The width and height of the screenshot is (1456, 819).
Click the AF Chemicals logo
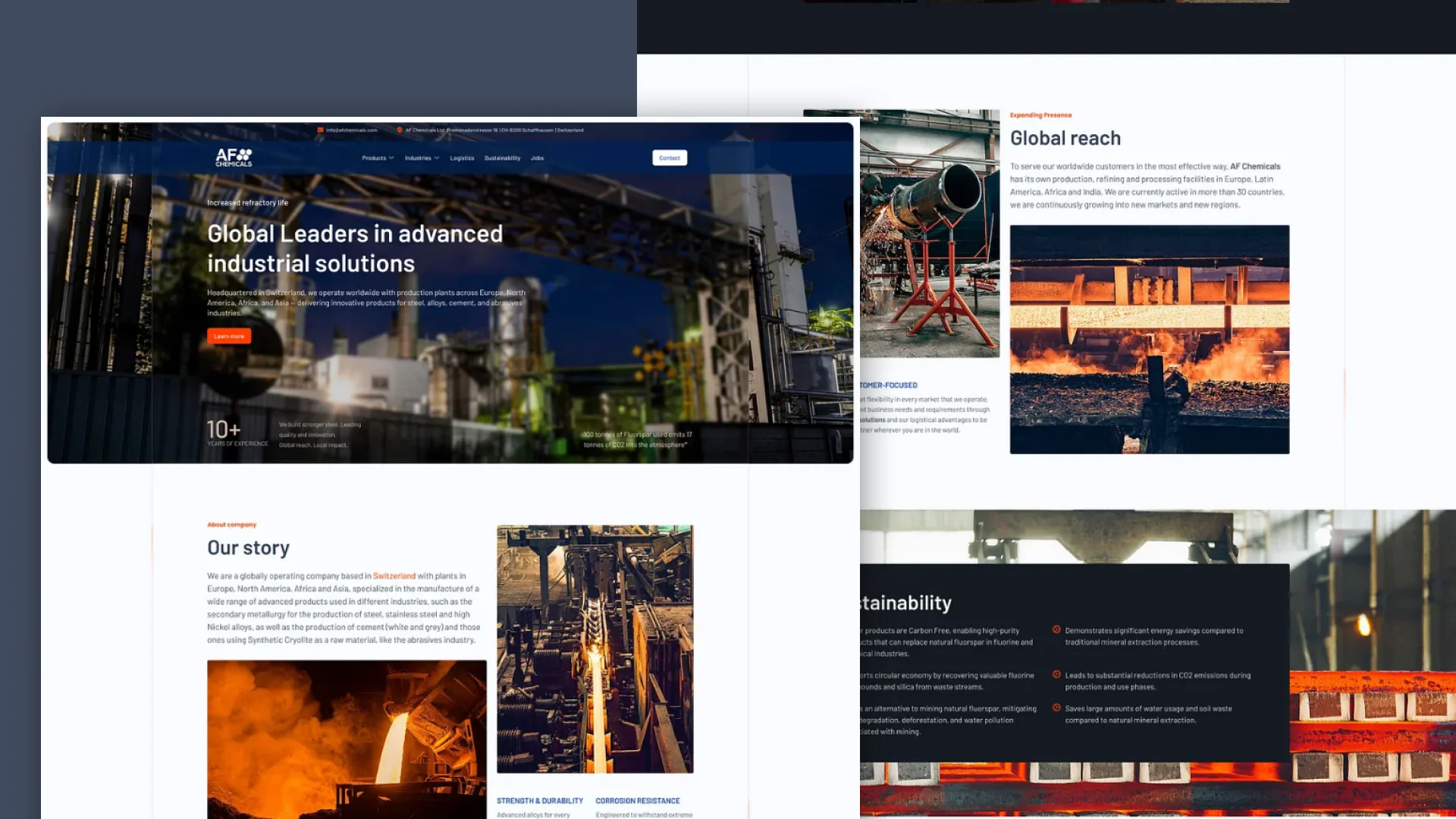click(x=234, y=158)
